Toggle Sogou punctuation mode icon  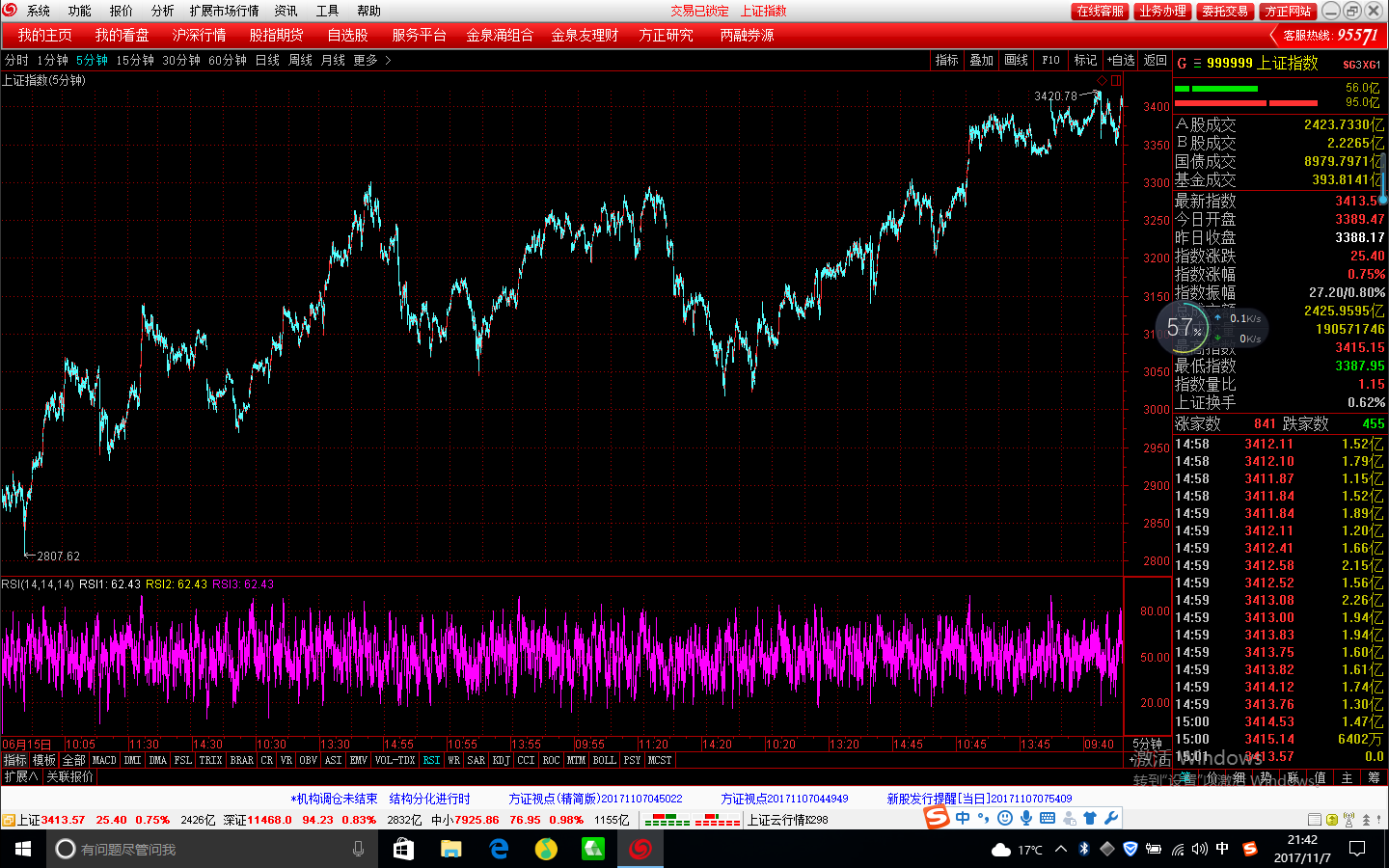point(983,818)
